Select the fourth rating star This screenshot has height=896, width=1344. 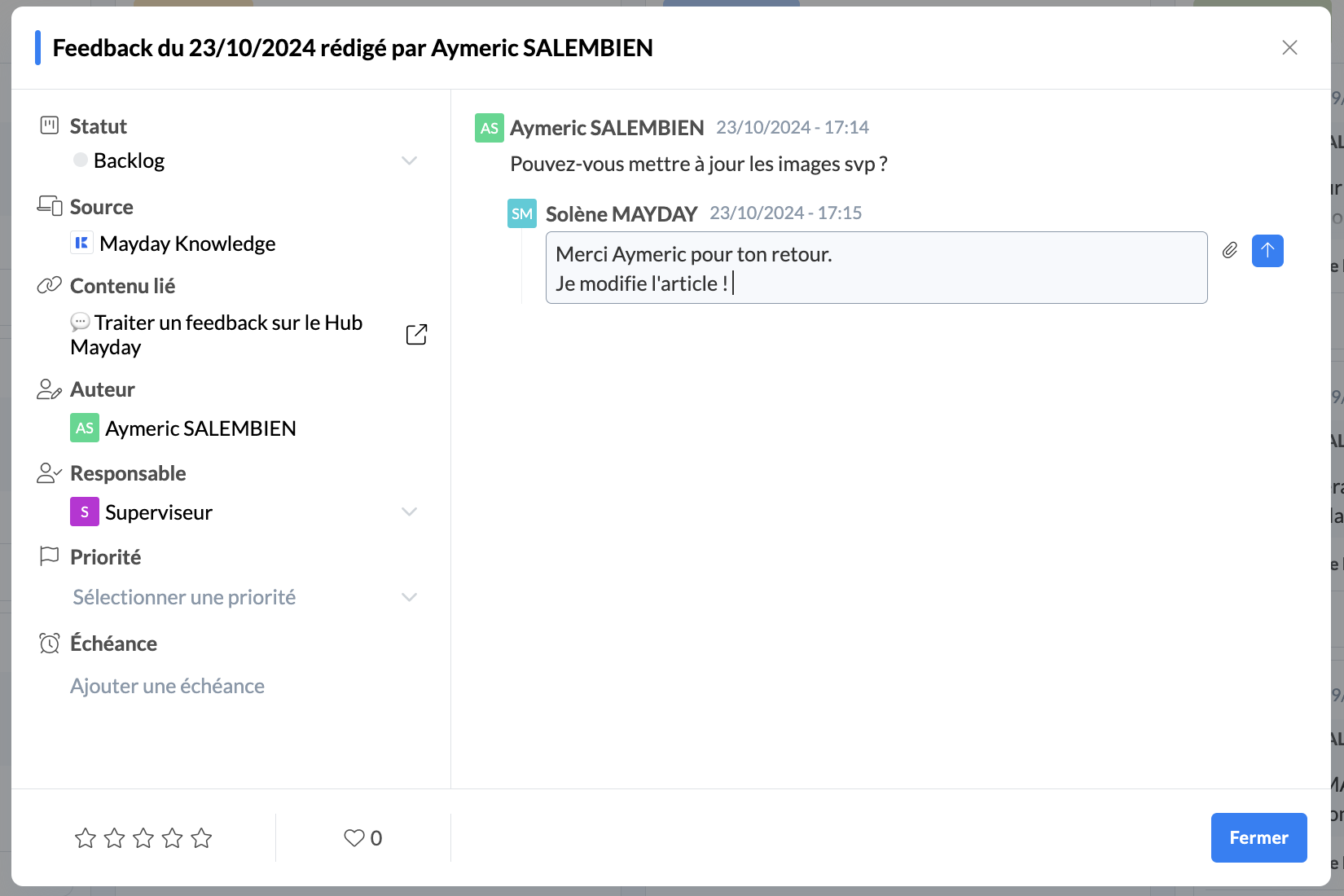click(x=173, y=838)
